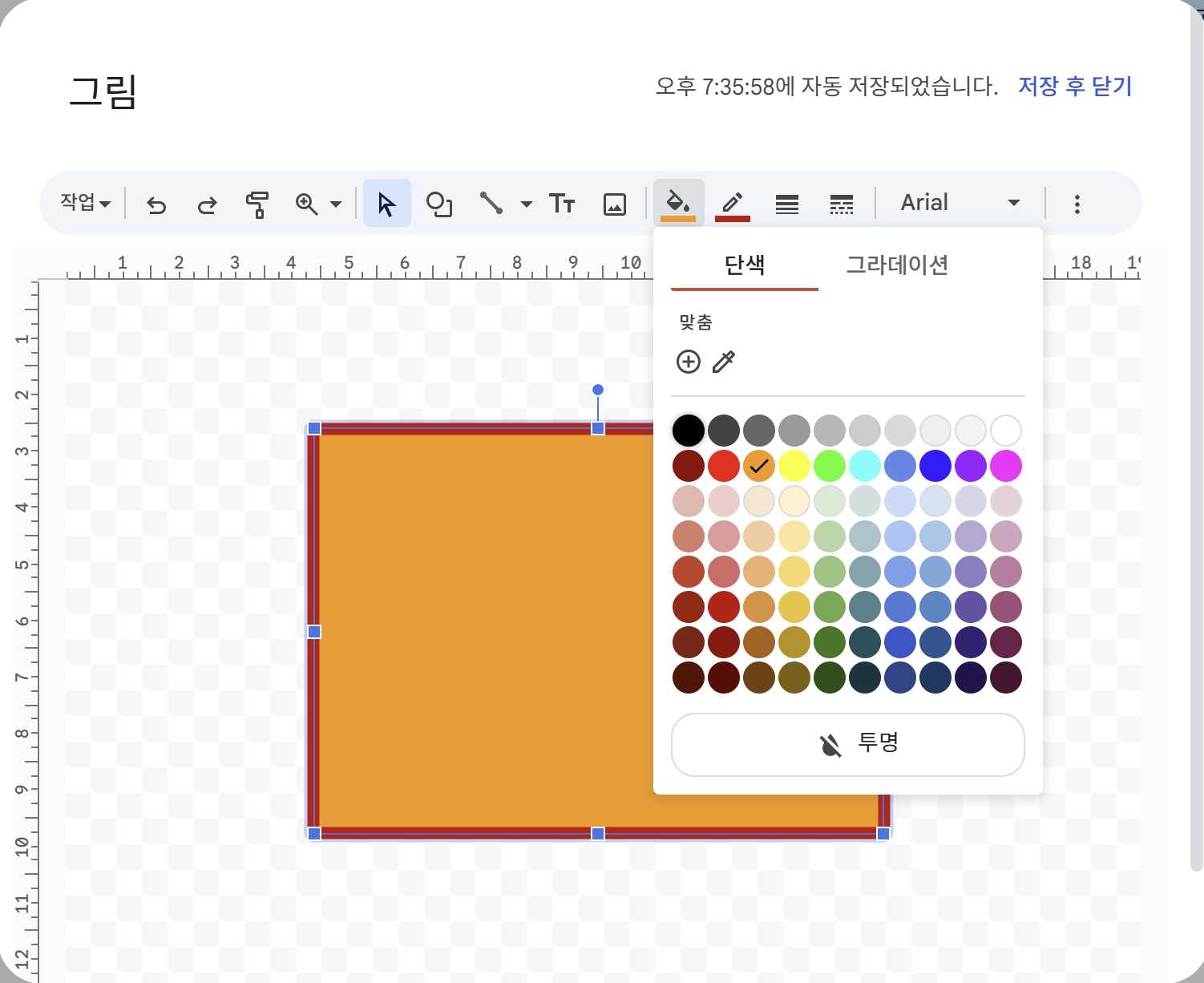
Task: Choose the bright green swatch
Action: tap(830, 466)
